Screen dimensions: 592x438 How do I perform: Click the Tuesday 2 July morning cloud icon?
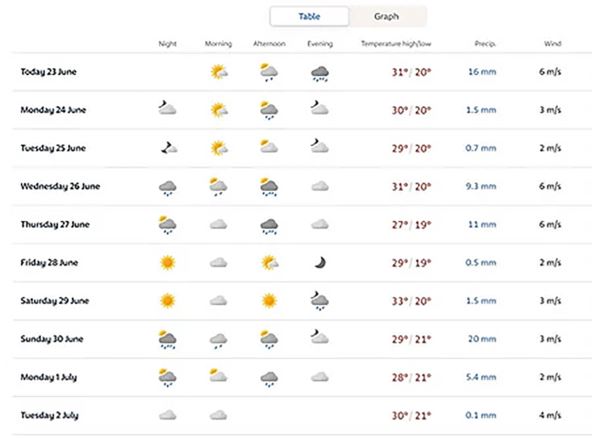pyautogui.click(x=218, y=415)
